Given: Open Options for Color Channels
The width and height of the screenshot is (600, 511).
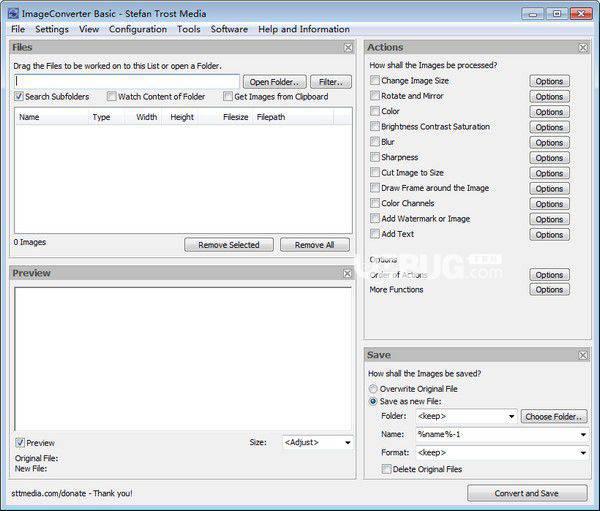Looking at the screenshot, I should [x=549, y=204].
